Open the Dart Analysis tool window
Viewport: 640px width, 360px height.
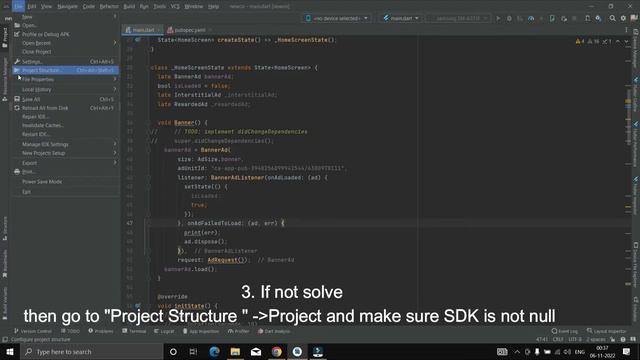coord(273,331)
